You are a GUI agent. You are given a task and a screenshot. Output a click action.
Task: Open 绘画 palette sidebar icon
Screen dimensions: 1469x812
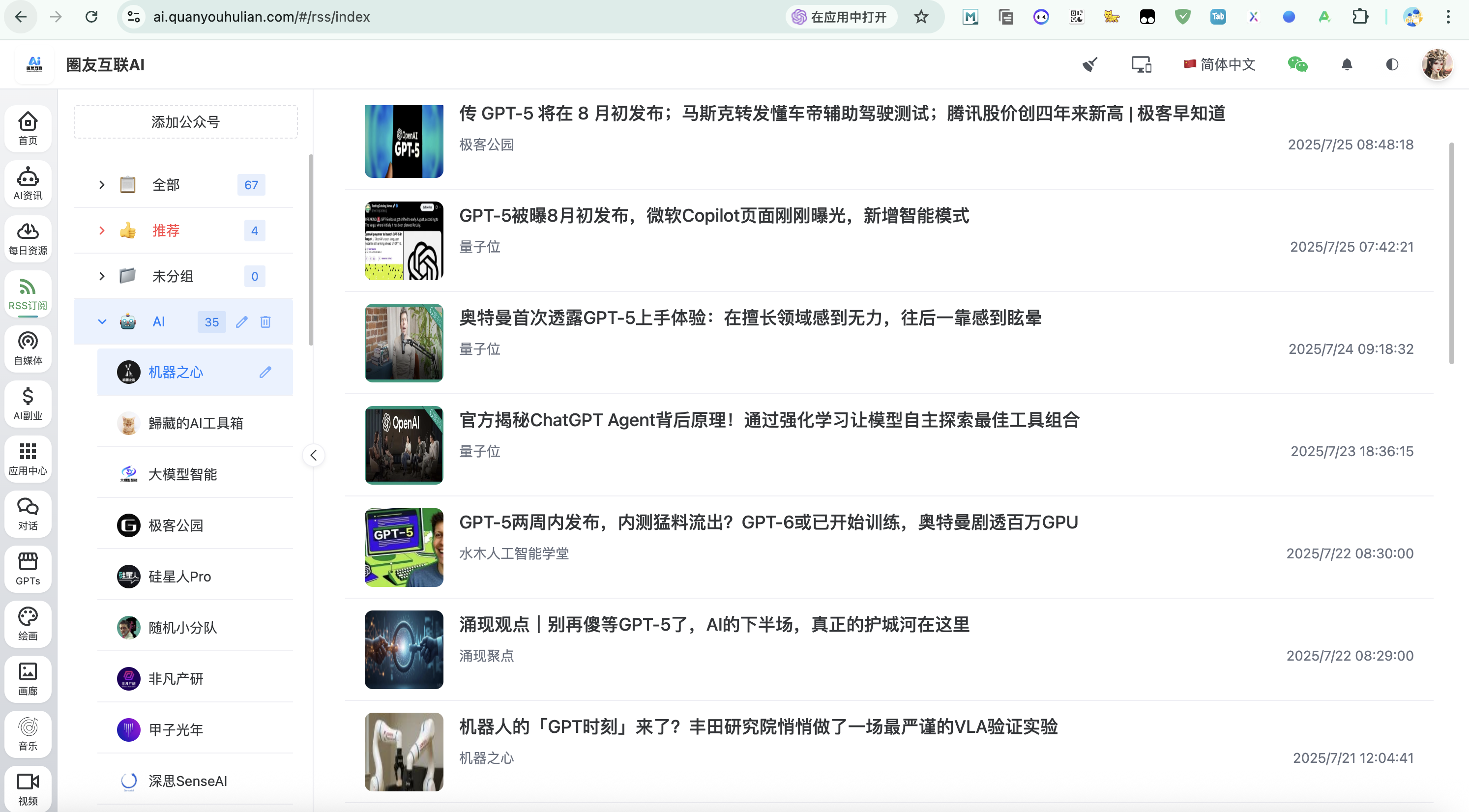(28, 624)
